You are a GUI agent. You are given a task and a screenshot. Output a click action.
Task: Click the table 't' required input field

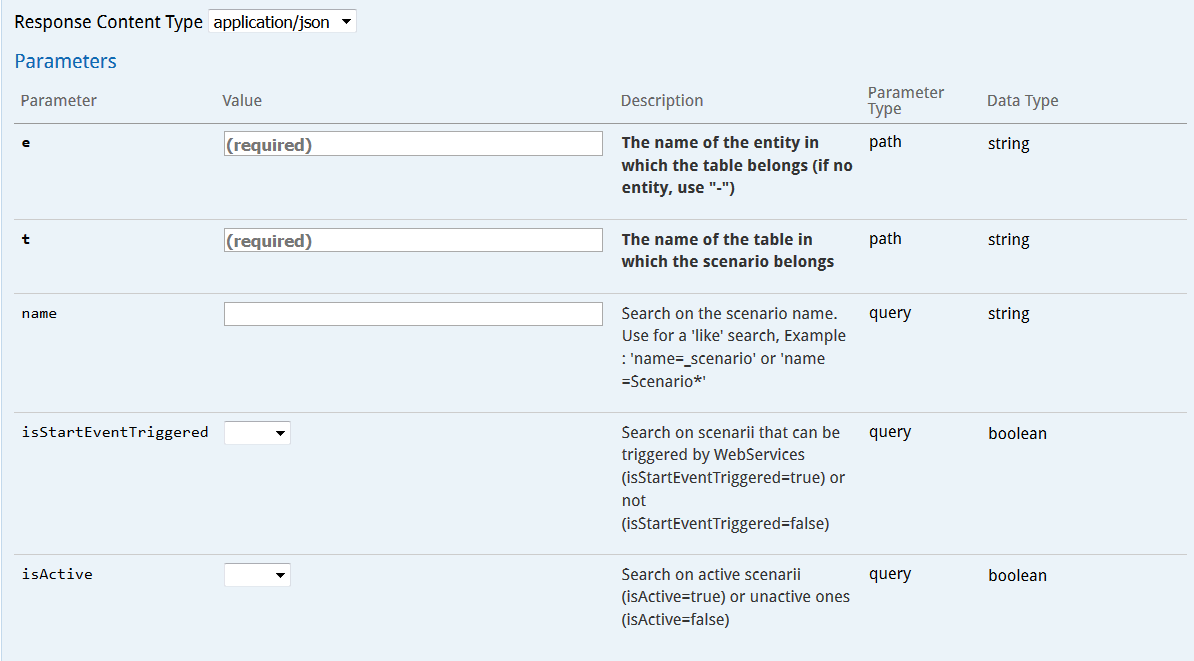coord(413,240)
